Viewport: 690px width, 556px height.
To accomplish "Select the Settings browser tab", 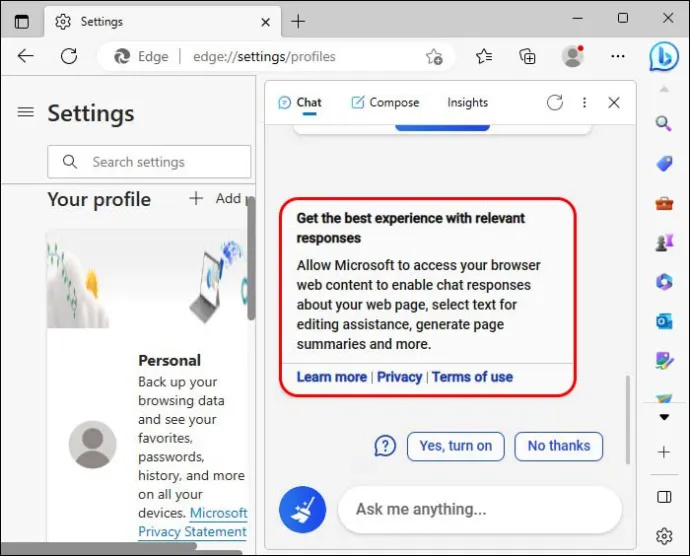I will pos(163,22).
